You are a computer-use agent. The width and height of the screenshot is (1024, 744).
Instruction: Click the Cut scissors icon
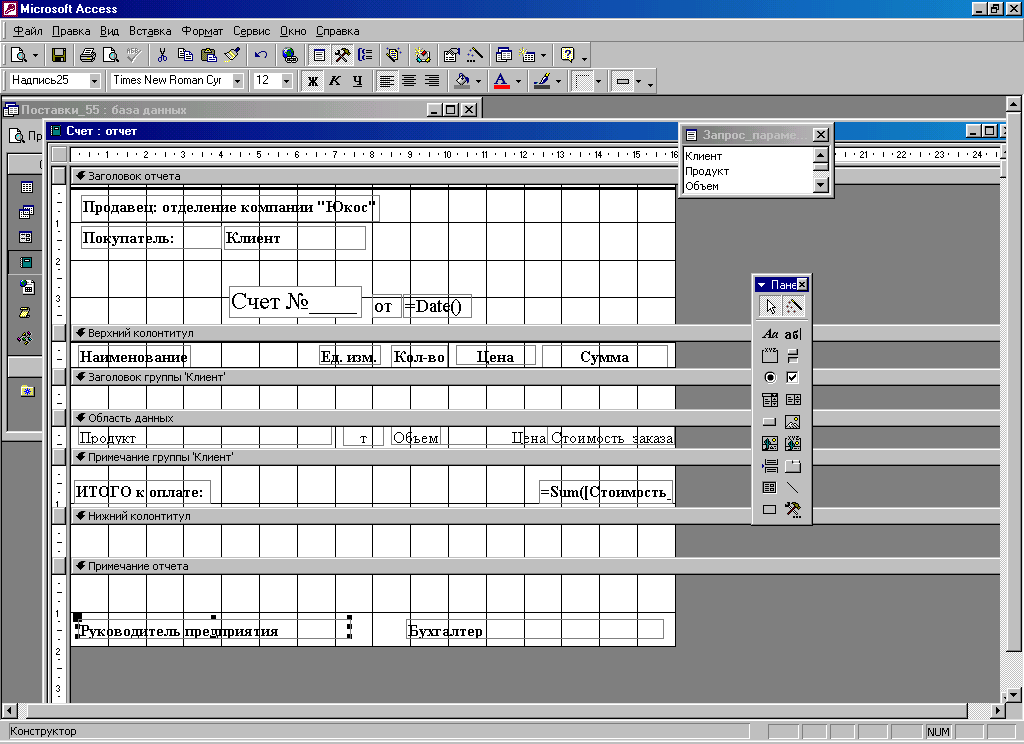click(x=162, y=55)
